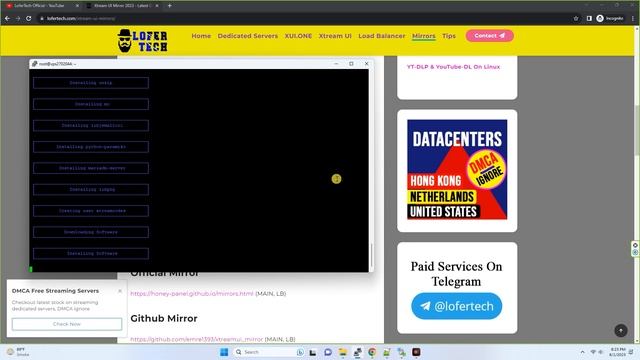This screenshot has width=640, height=360.
Task: Open Dedicated Servers page
Action: [248, 36]
